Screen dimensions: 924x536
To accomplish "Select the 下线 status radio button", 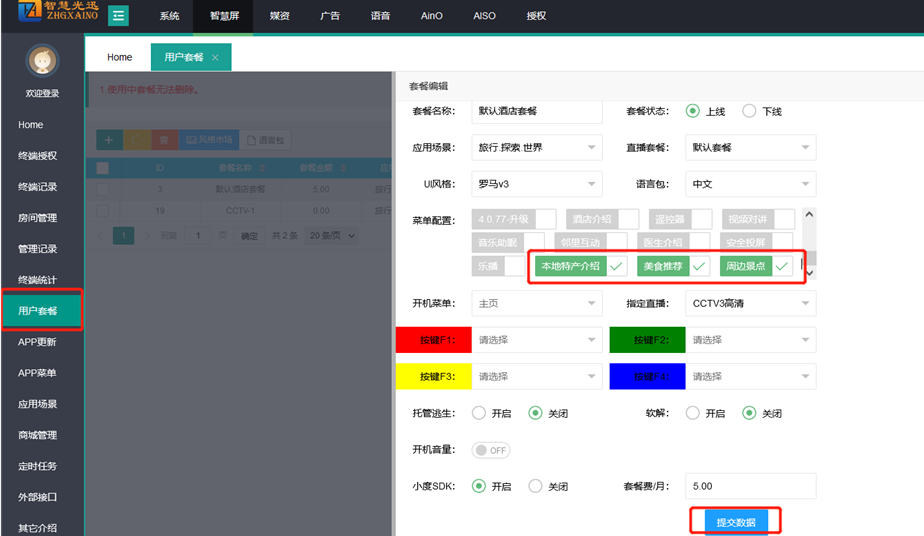I will click(x=749, y=111).
